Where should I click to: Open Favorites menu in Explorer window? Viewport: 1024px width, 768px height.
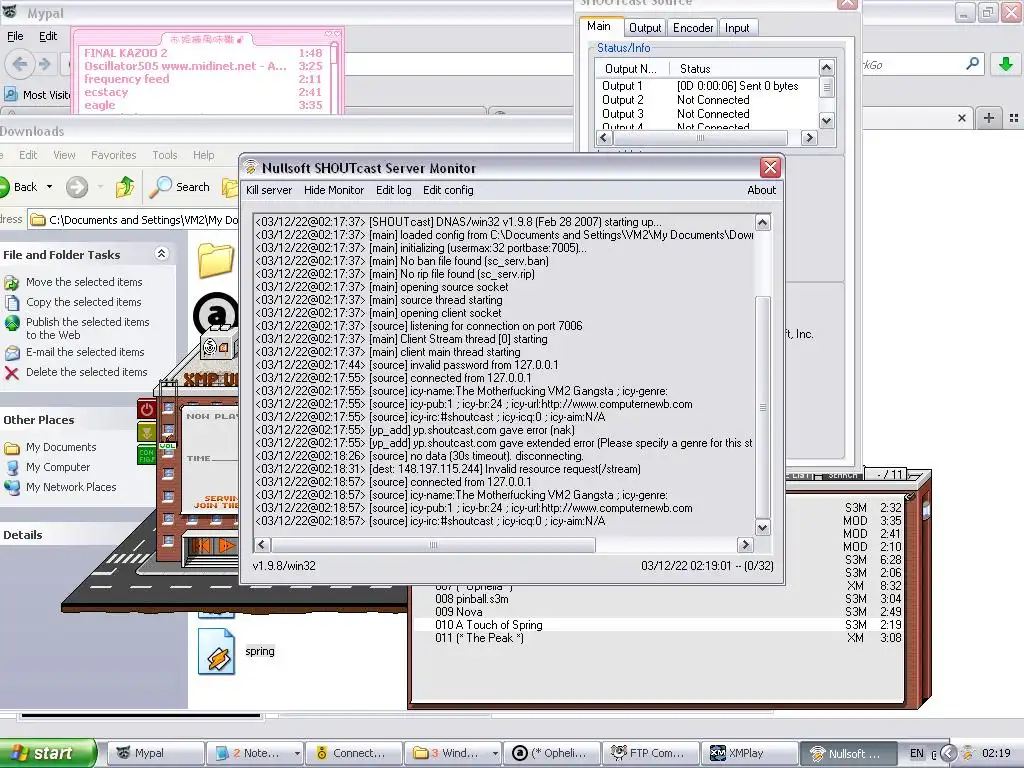(114, 155)
